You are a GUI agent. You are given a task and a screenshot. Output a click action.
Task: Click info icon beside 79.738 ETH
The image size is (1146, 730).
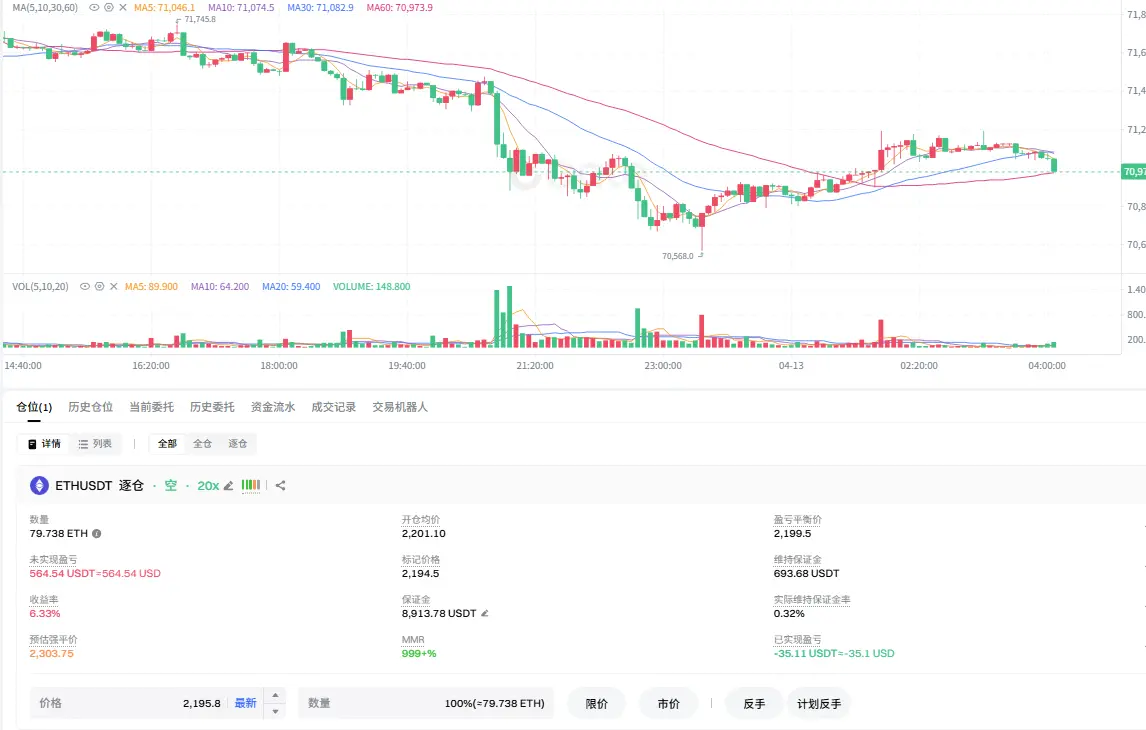point(96,533)
